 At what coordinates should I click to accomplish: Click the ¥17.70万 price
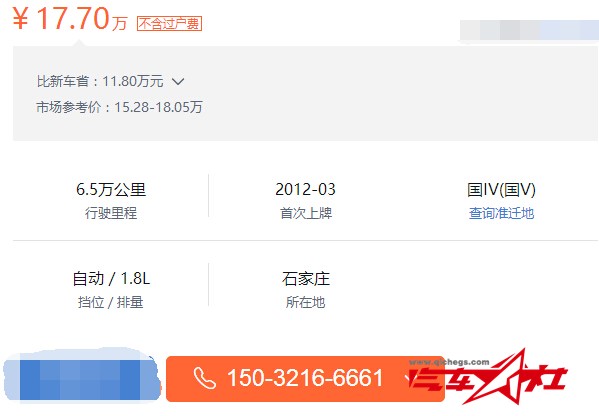70,19
